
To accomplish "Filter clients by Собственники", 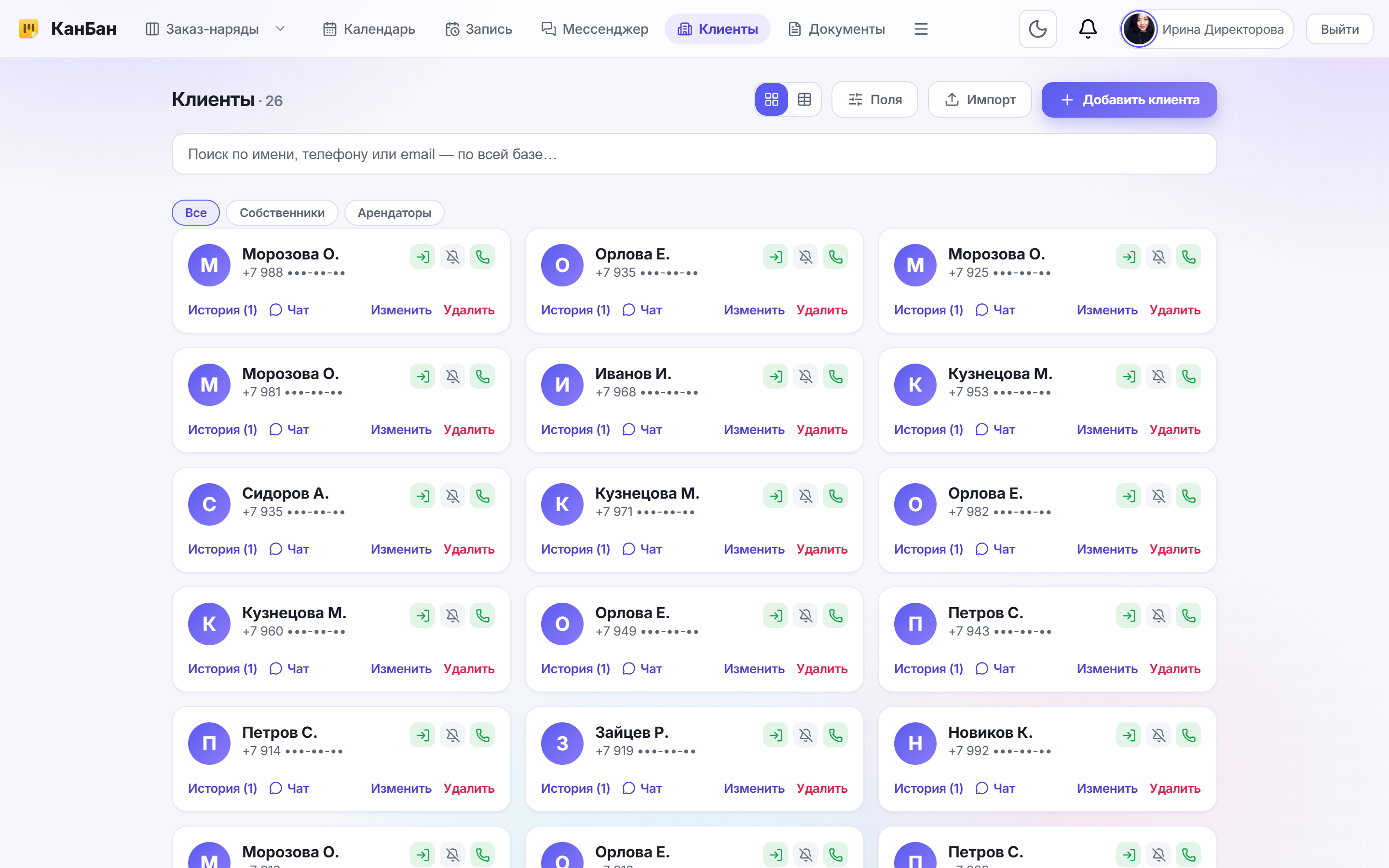I will click(x=282, y=212).
